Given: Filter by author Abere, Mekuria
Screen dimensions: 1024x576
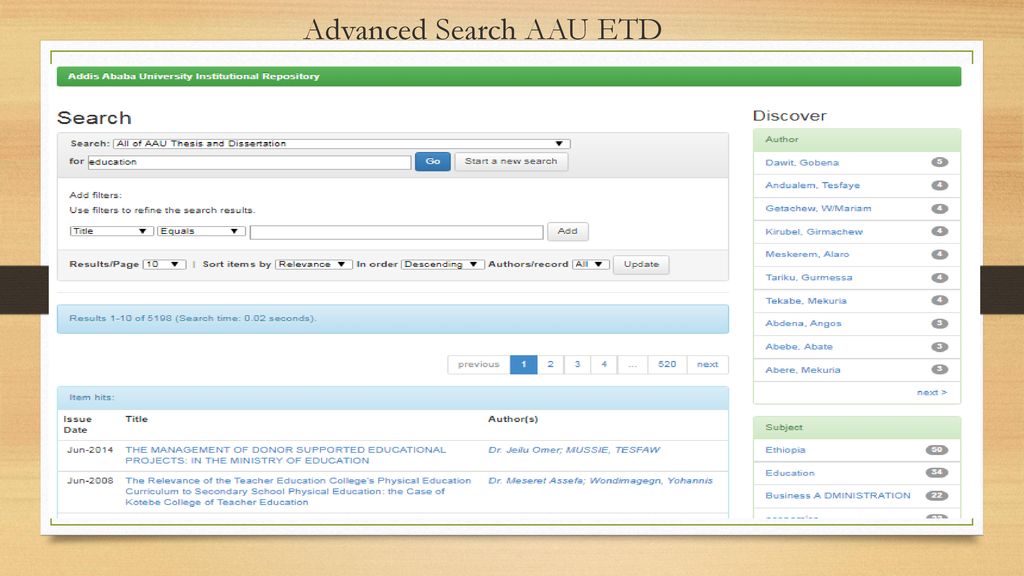Looking at the screenshot, I should coord(803,370).
